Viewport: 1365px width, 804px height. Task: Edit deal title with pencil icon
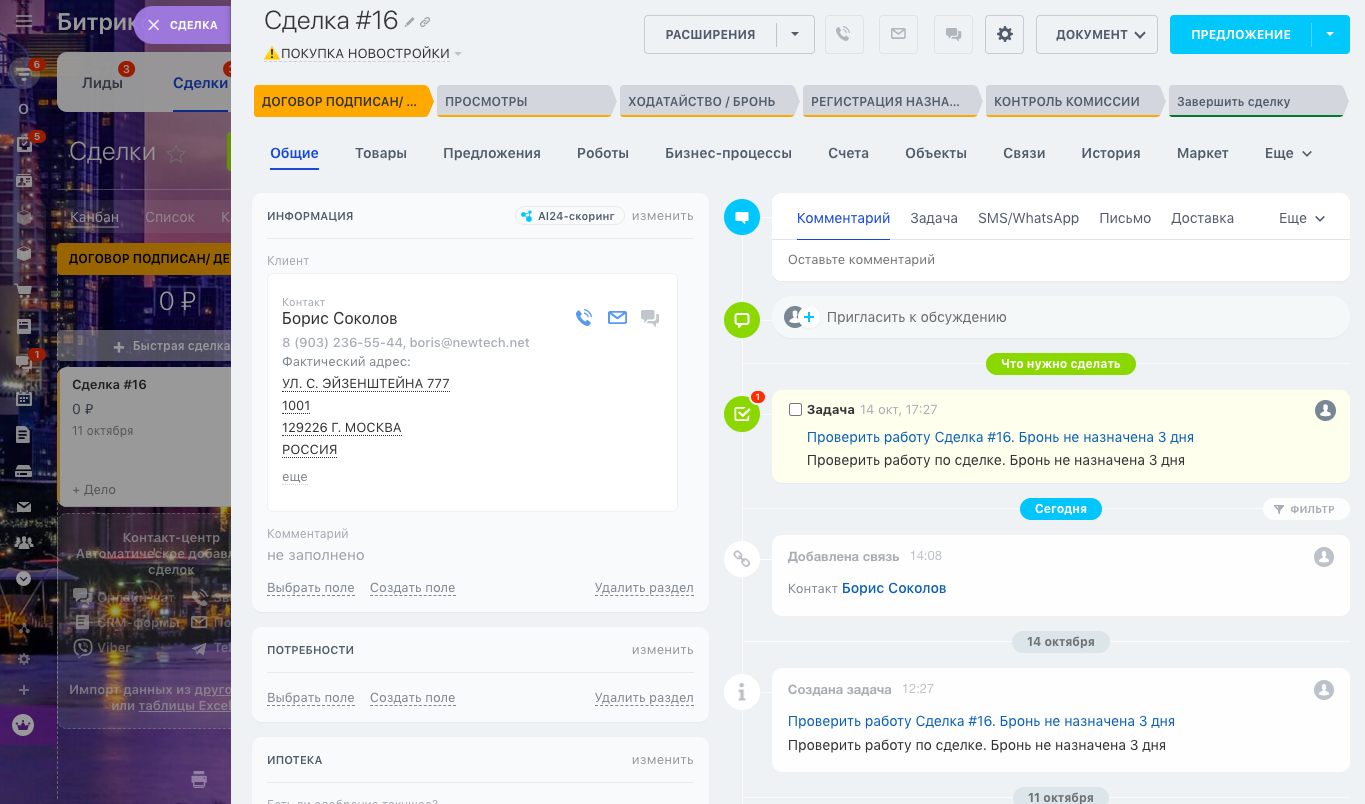click(410, 22)
